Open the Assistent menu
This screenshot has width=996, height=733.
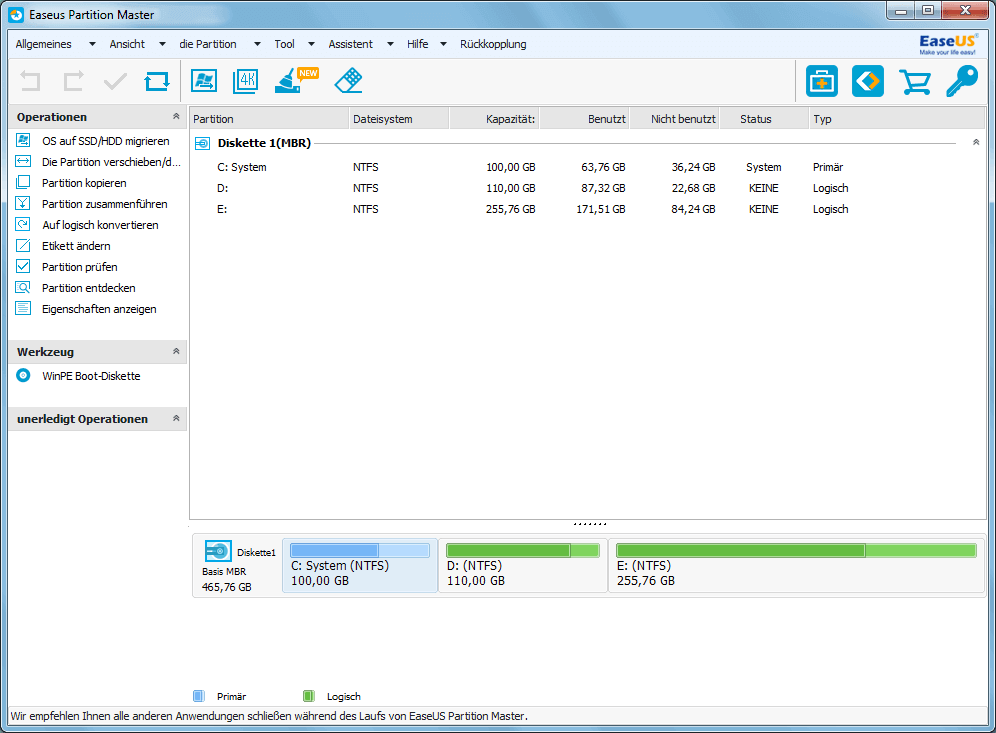(351, 44)
